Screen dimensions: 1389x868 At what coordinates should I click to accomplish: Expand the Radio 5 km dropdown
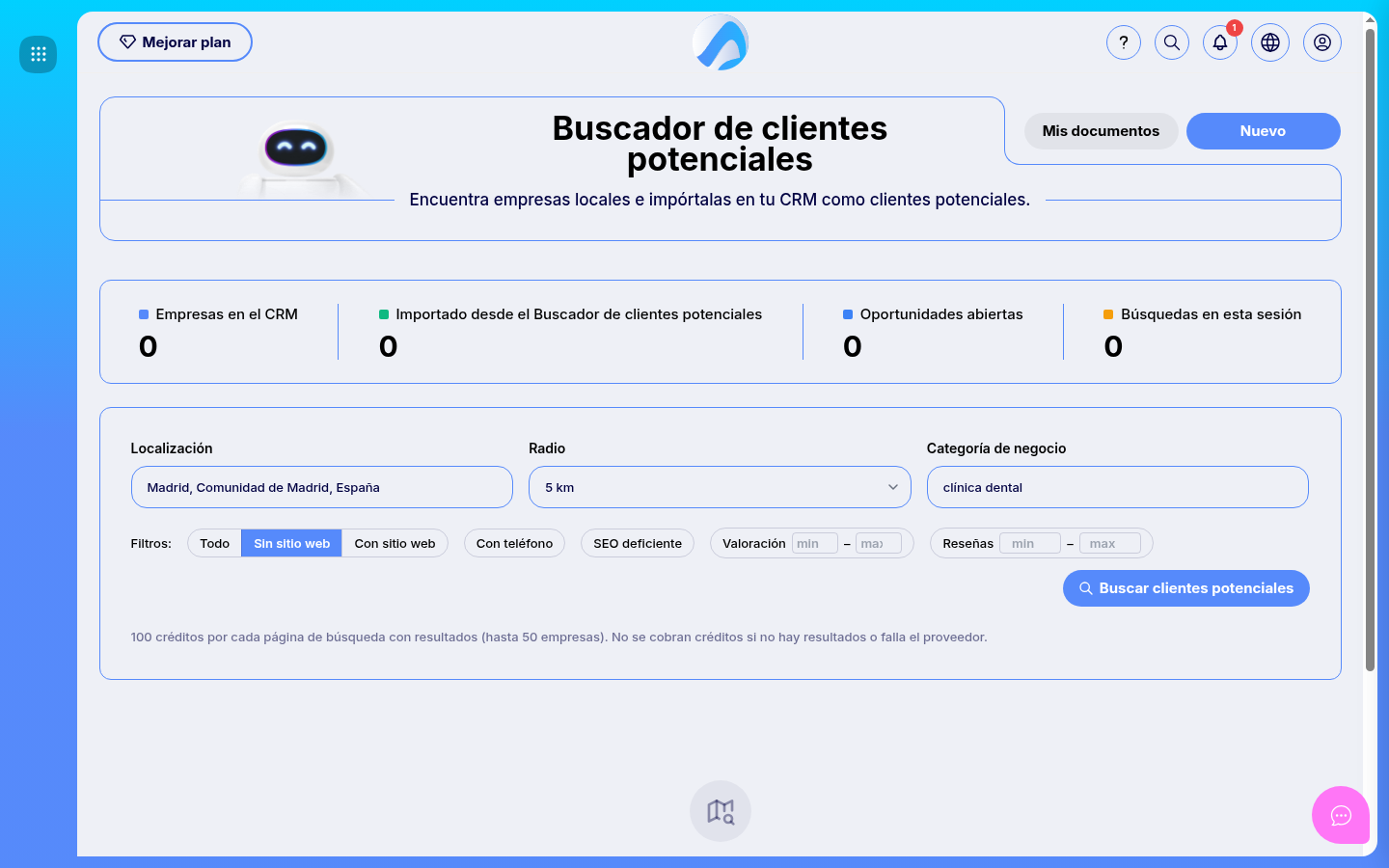(720, 487)
